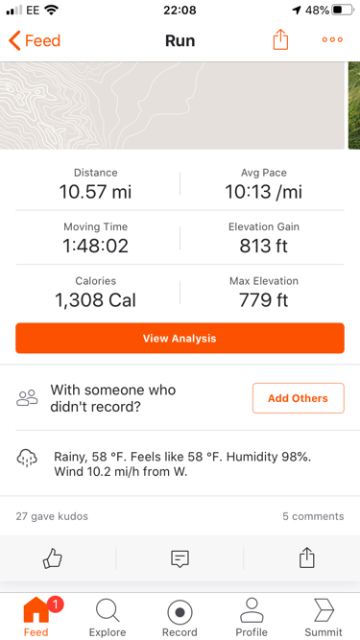This screenshot has width=360, height=640.
Task: Tap the rainy weather cloud icon
Action: coord(27,458)
